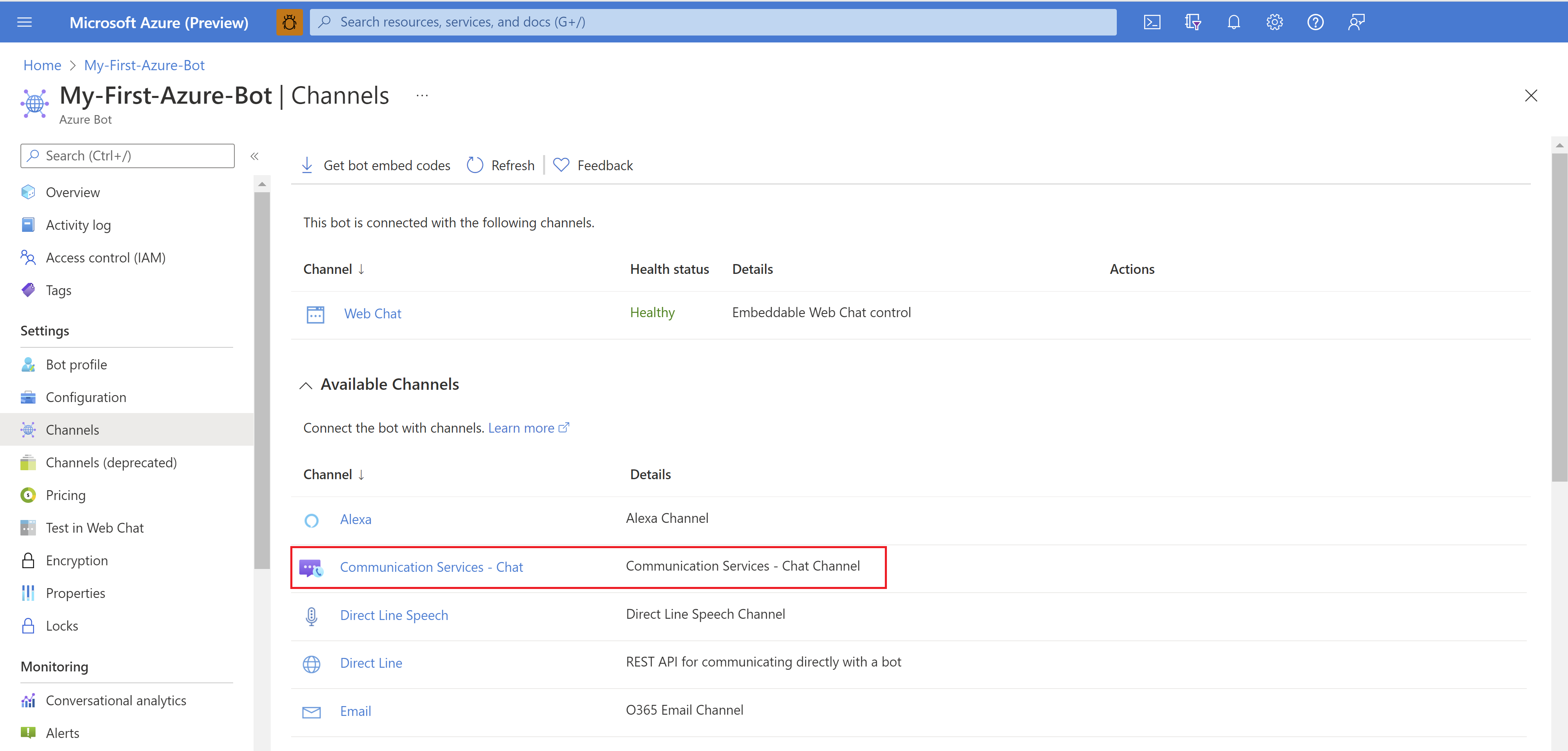The height and width of the screenshot is (751, 1568).
Task: Open Cloud Shell icon in top bar
Action: click(x=1151, y=22)
